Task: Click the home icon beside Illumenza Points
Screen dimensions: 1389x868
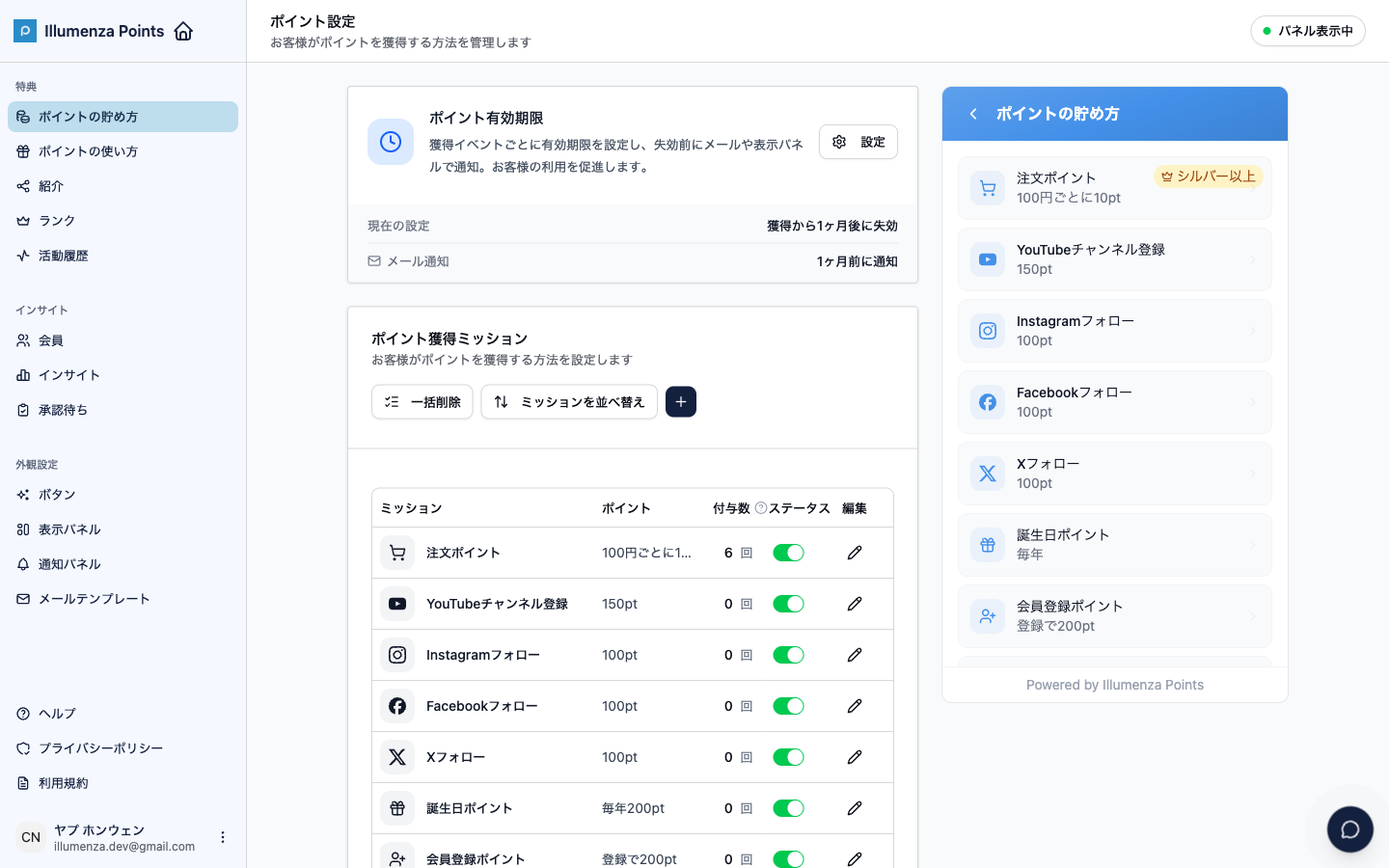Action: point(183,31)
